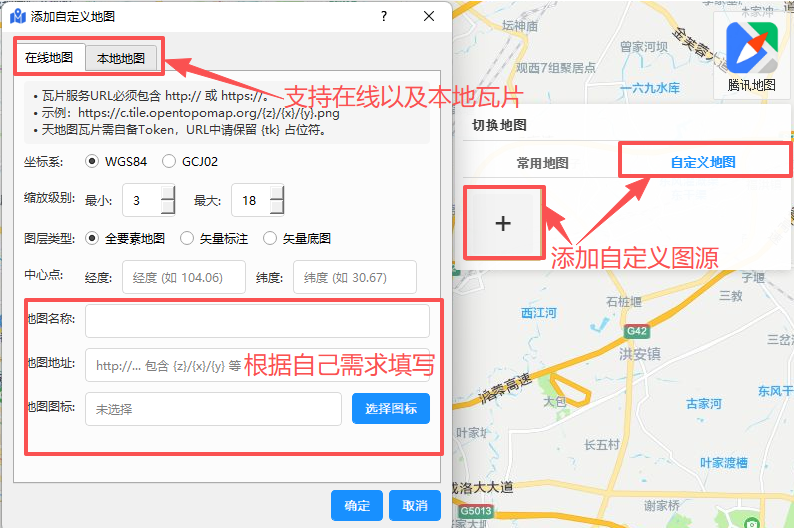The width and height of the screenshot is (794, 528).
Task: Click 石桩堰 label on the map
Action: tap(624, 302)
